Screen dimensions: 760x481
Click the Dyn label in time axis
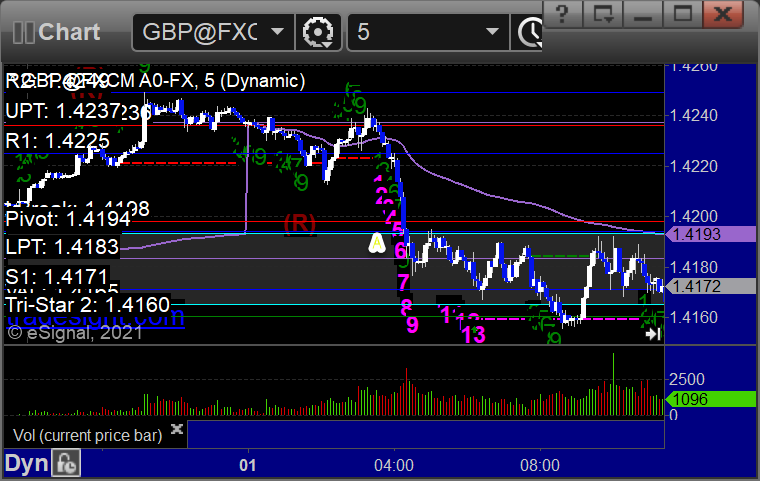pos(27,464)
